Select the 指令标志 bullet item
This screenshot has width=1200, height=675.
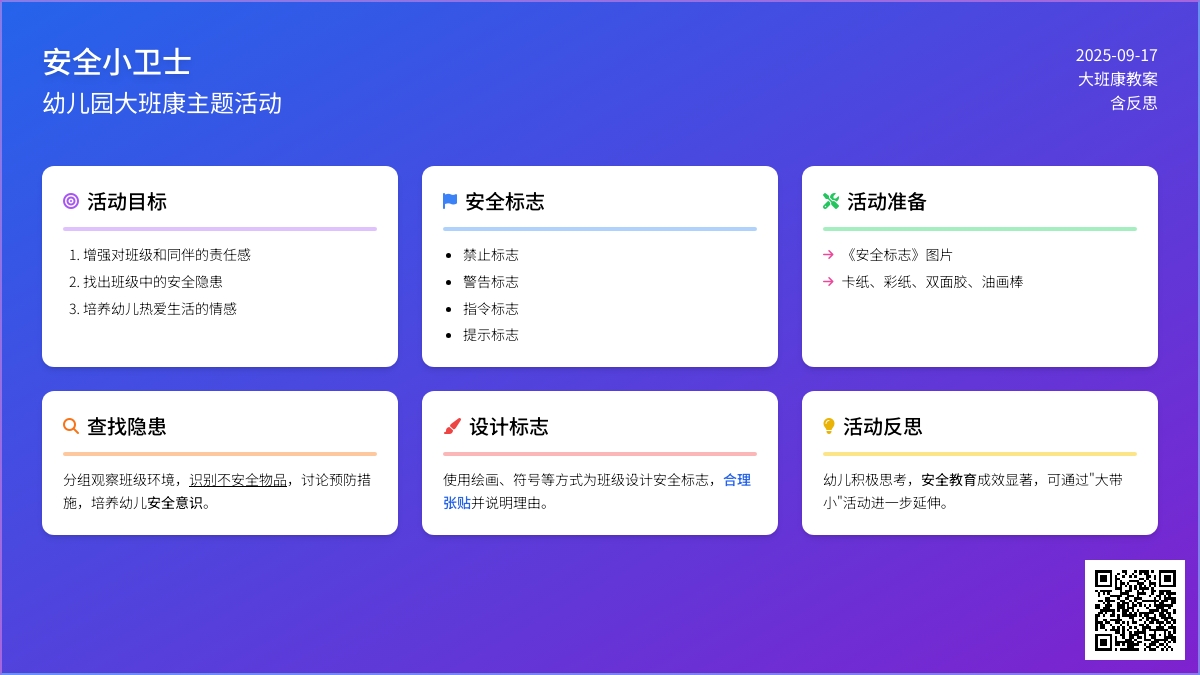click(x=491, y=309)
